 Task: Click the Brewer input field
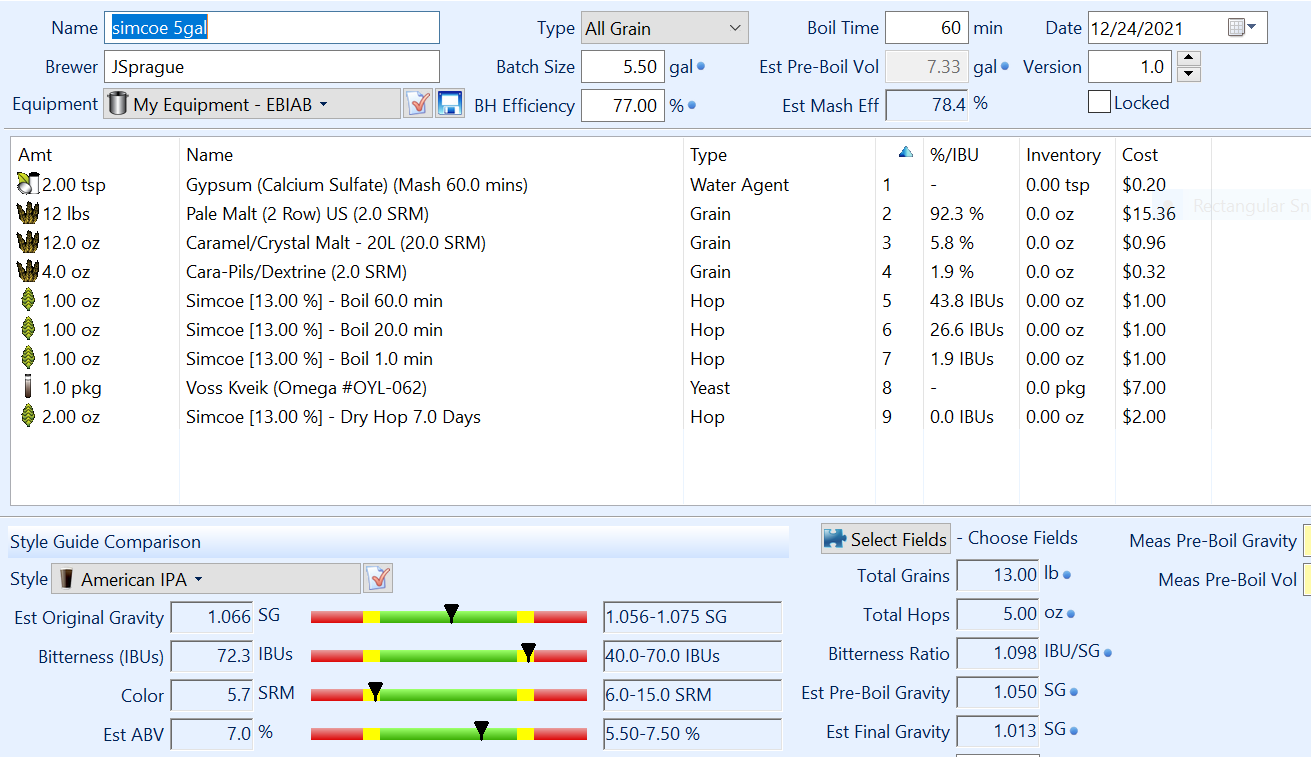pos(272,67)
